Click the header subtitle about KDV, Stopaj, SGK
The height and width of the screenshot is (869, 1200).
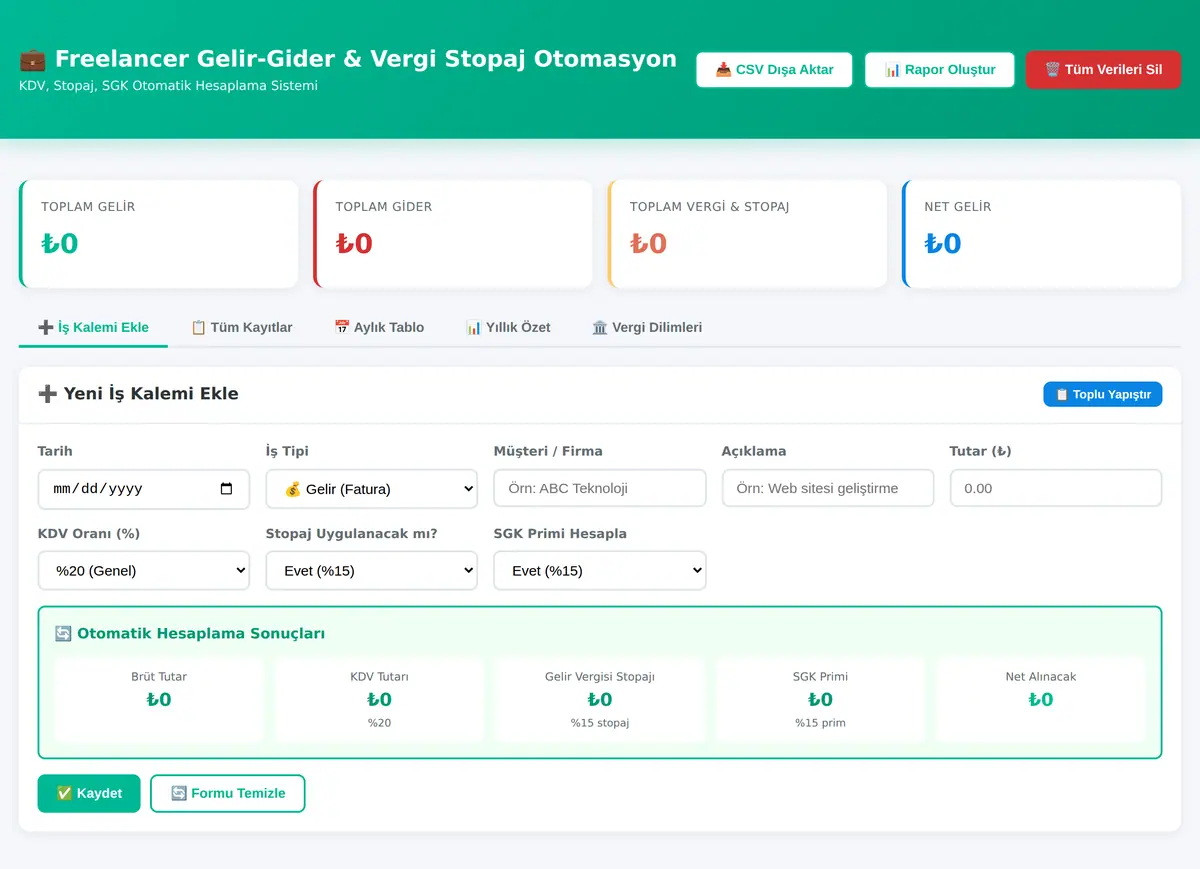(168, 86)
